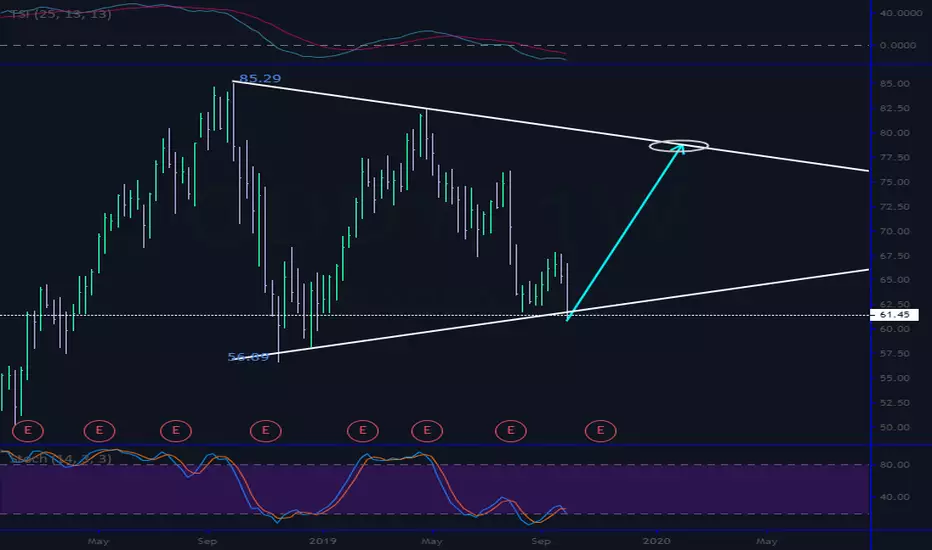Click the 77.50 price axis label

click(895, 158)
